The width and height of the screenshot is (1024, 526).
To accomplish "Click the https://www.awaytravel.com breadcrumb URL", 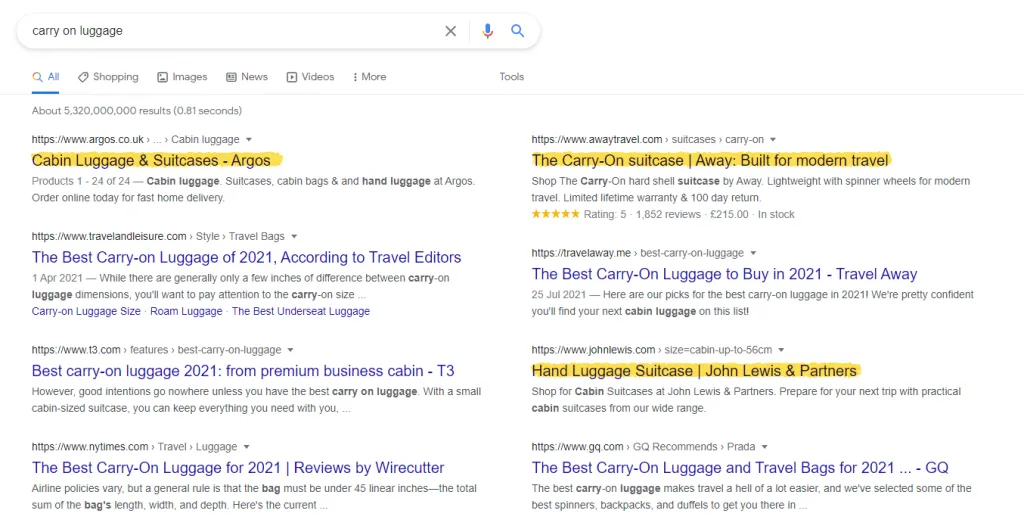I will 597,140.
